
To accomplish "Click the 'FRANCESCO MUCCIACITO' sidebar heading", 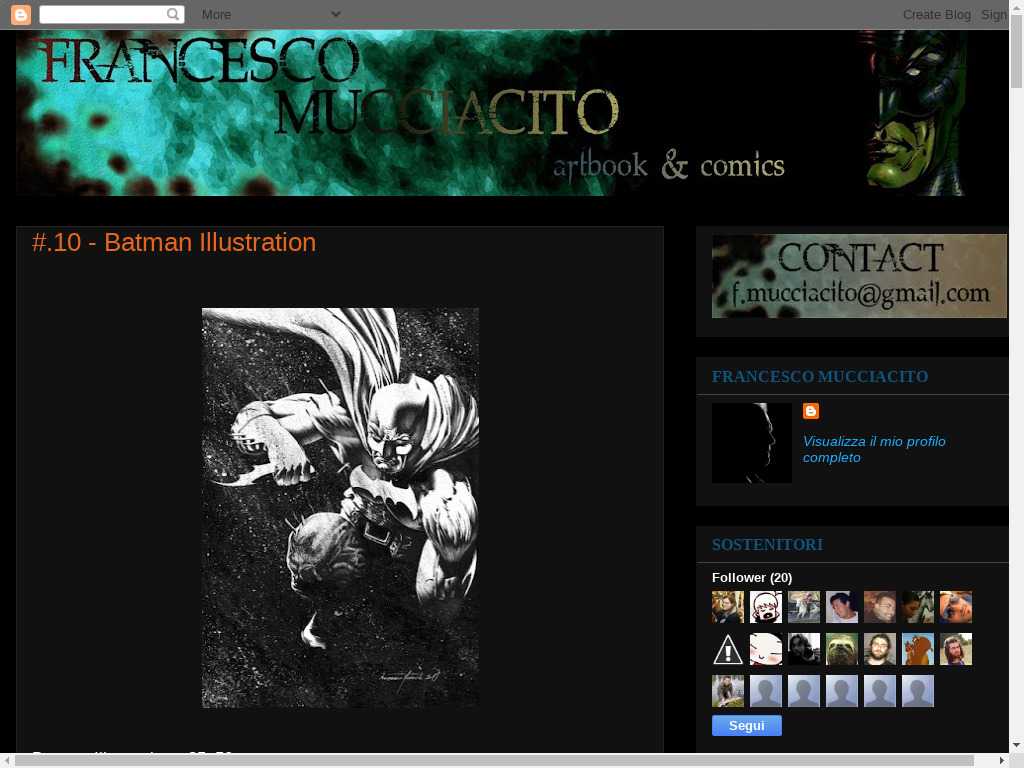I will pos(820,377).
